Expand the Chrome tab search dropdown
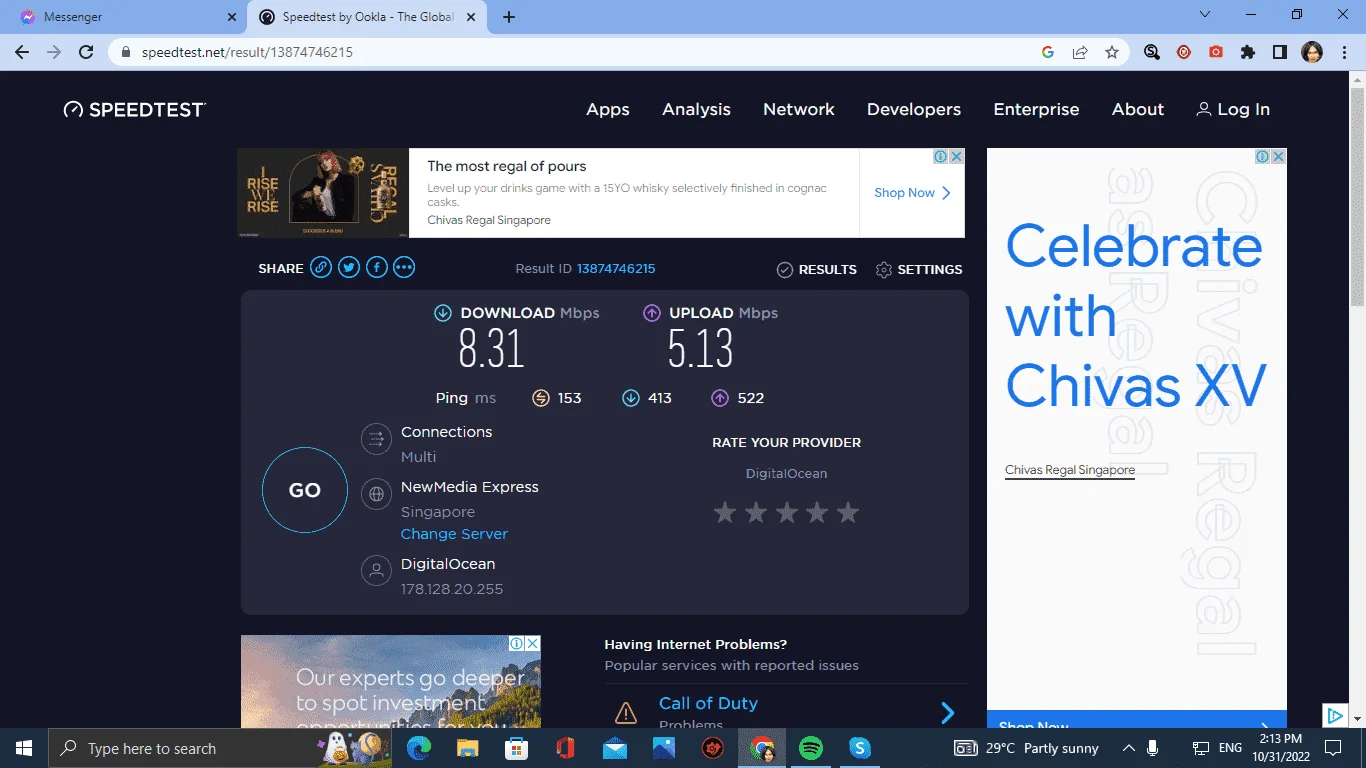The width and height of the screenshot is (1366, 768). click(x=1205, y=15)
